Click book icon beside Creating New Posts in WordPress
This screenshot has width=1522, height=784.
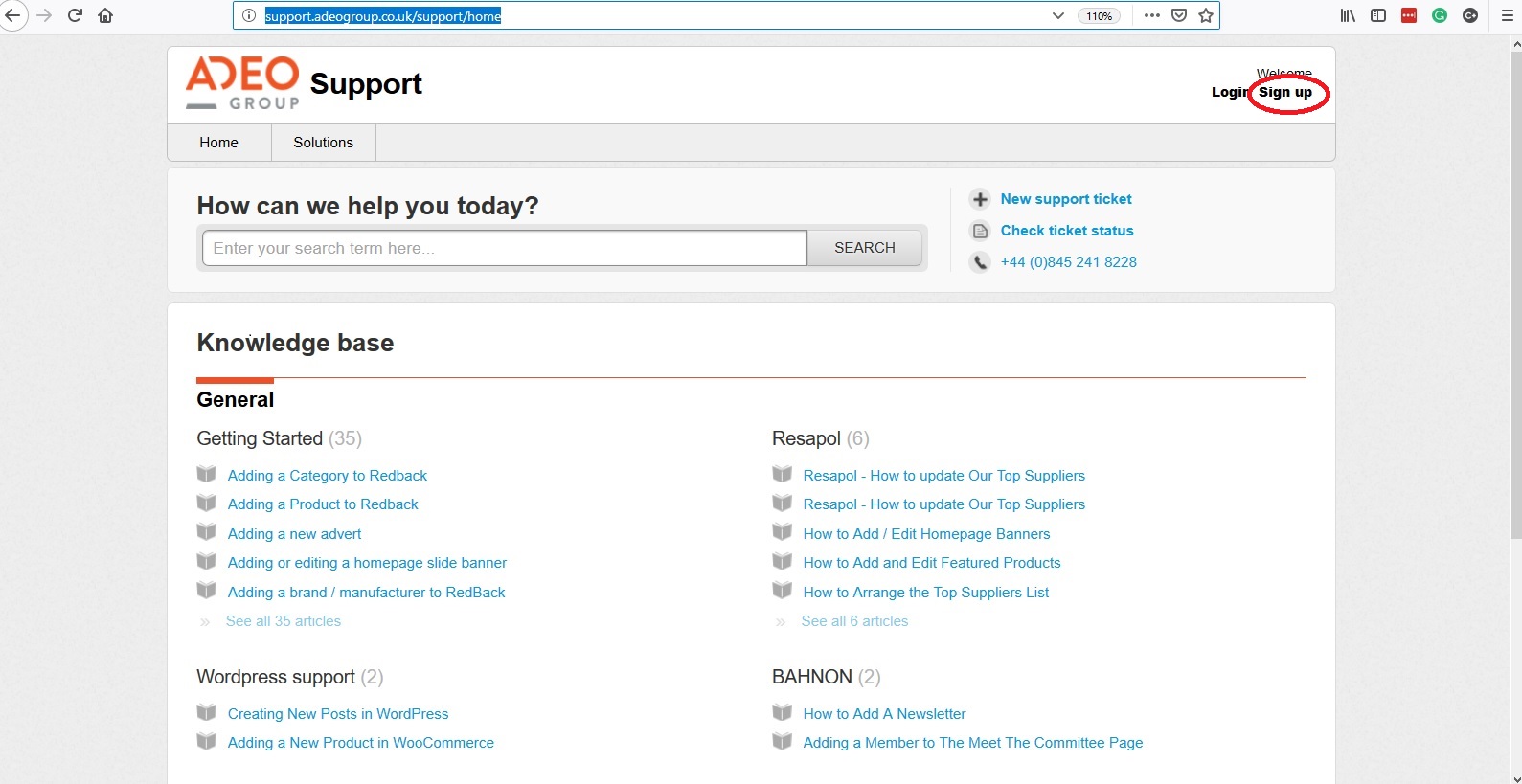[x=207, y=712]
